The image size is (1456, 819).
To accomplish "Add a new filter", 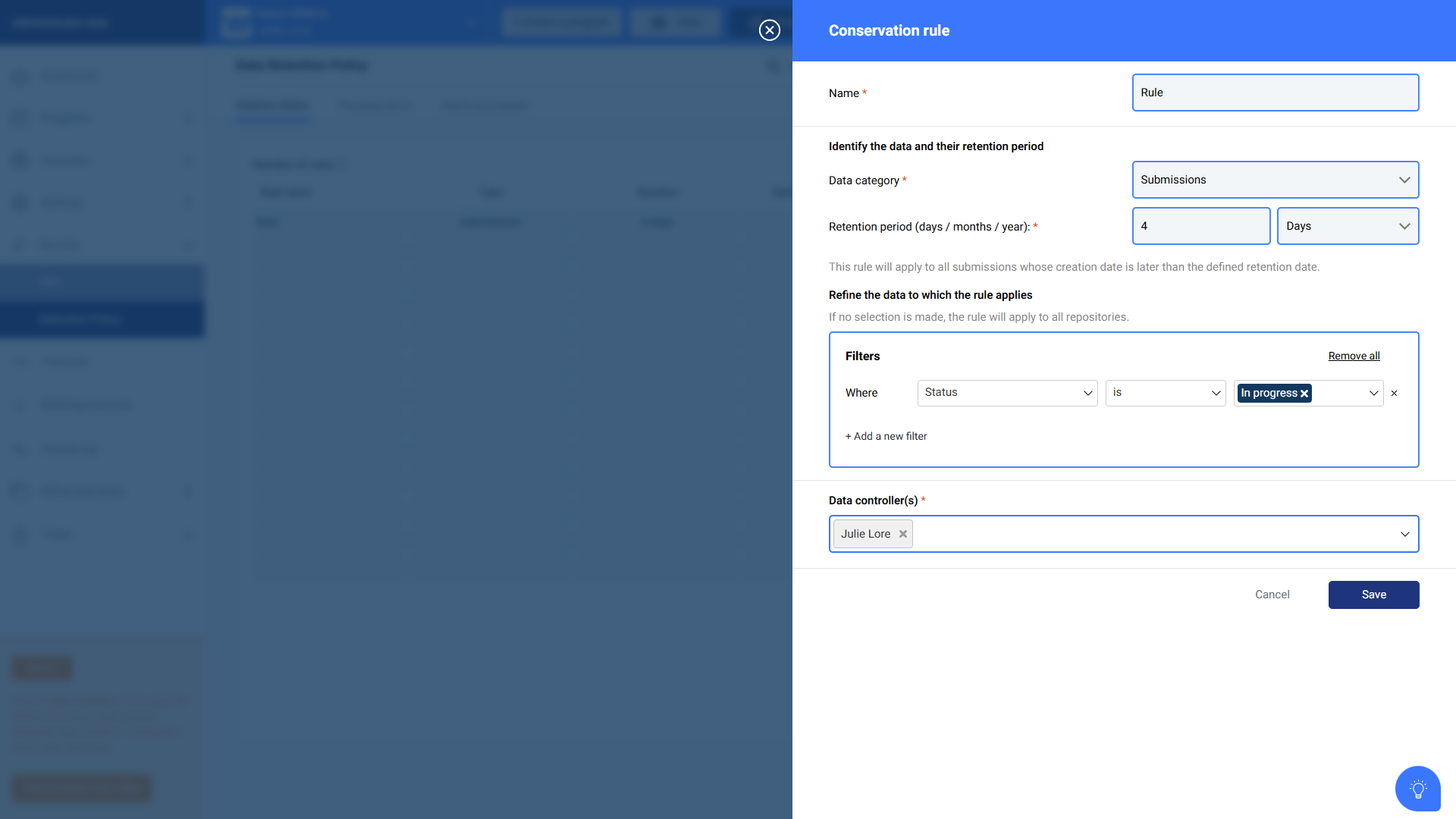I will 886,436.
